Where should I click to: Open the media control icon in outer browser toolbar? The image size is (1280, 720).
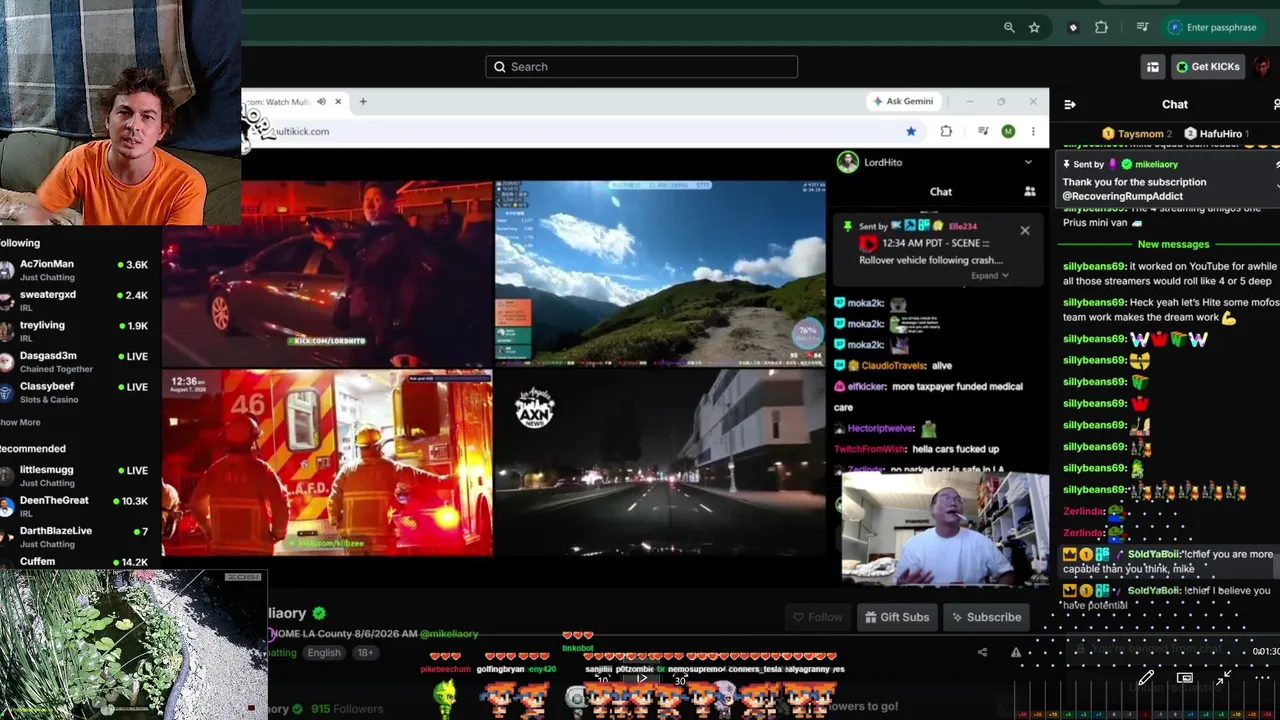[1142, 28]
